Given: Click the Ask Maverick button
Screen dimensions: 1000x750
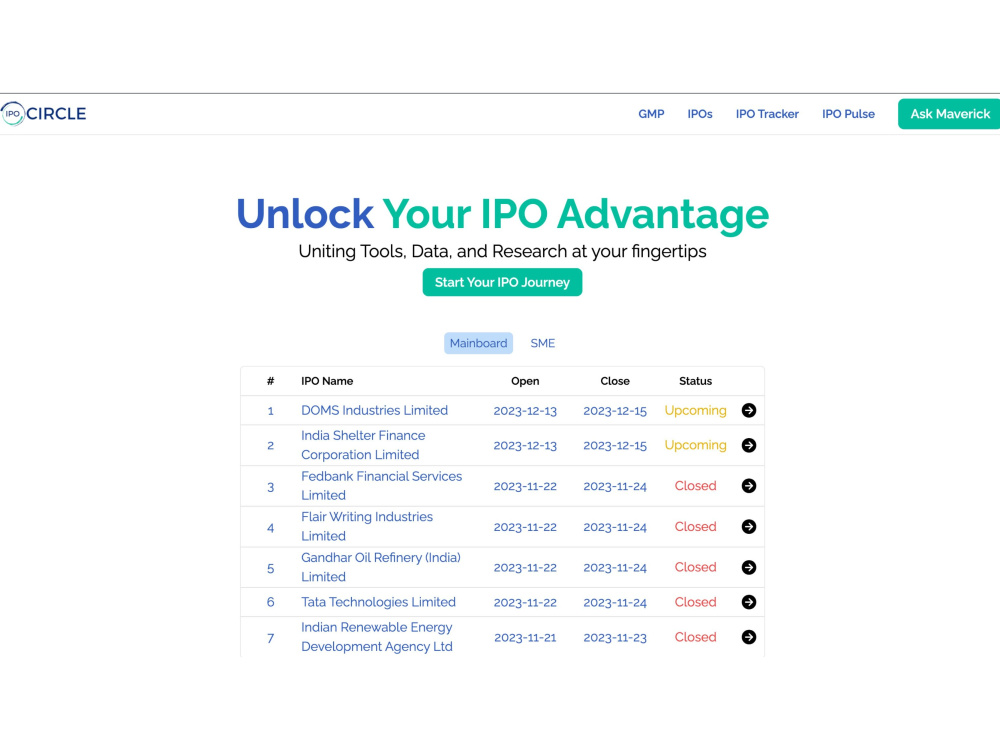Looking at the screenshot, I should [x=949, y=114].
